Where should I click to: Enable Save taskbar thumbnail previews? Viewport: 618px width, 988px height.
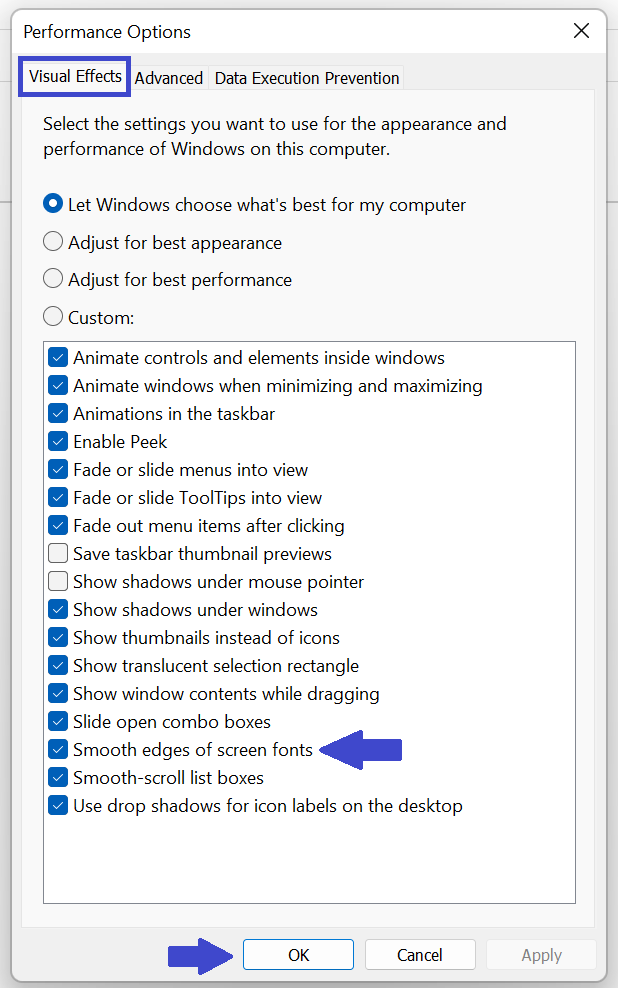(x=57, y=553)
